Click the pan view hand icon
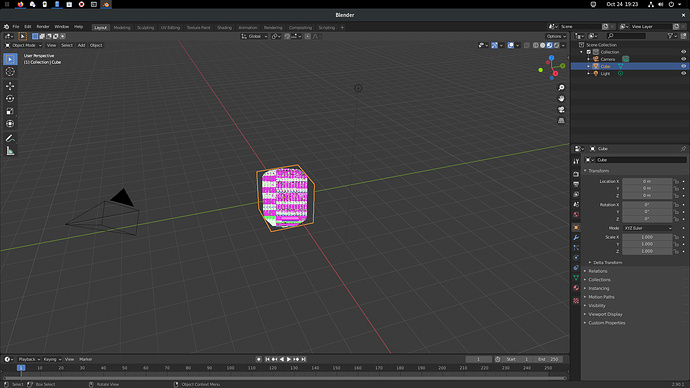Viewport: 690px width, 388px height. coord(561,99)
